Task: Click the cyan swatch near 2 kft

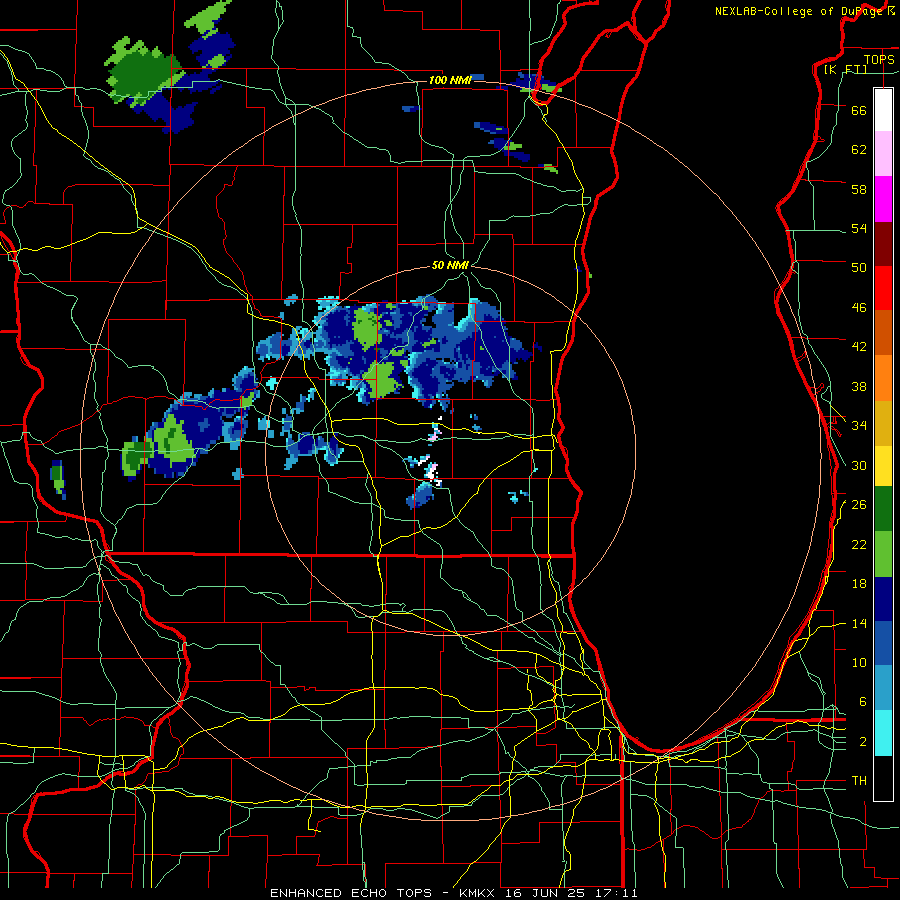Action: point(883,733)
